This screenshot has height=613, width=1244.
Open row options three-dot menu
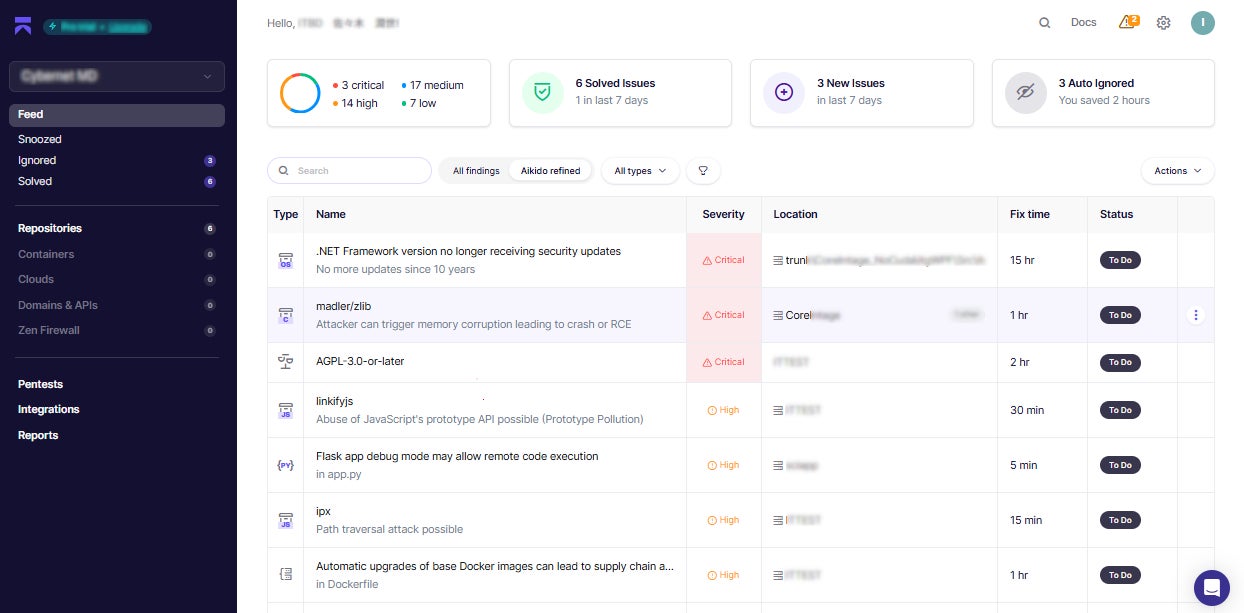(1196, 315)
